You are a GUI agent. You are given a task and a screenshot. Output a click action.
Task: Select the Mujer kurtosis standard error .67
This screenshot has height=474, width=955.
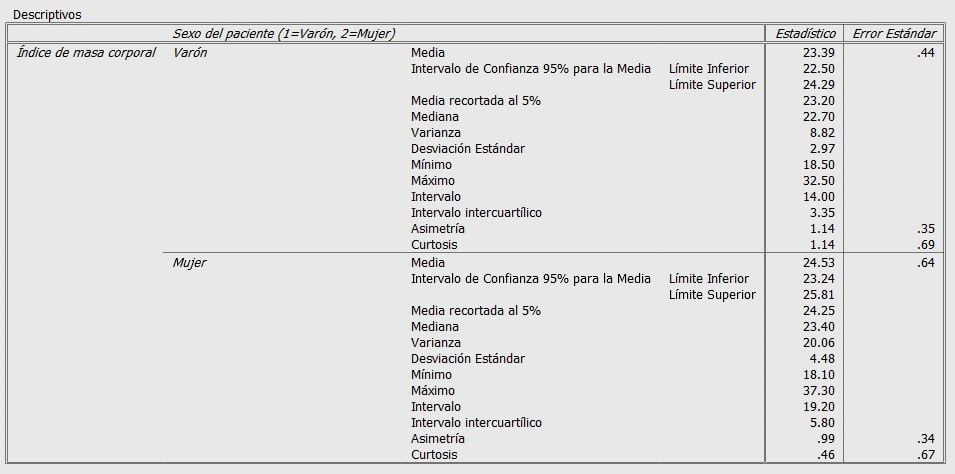[x=925, y=455]
